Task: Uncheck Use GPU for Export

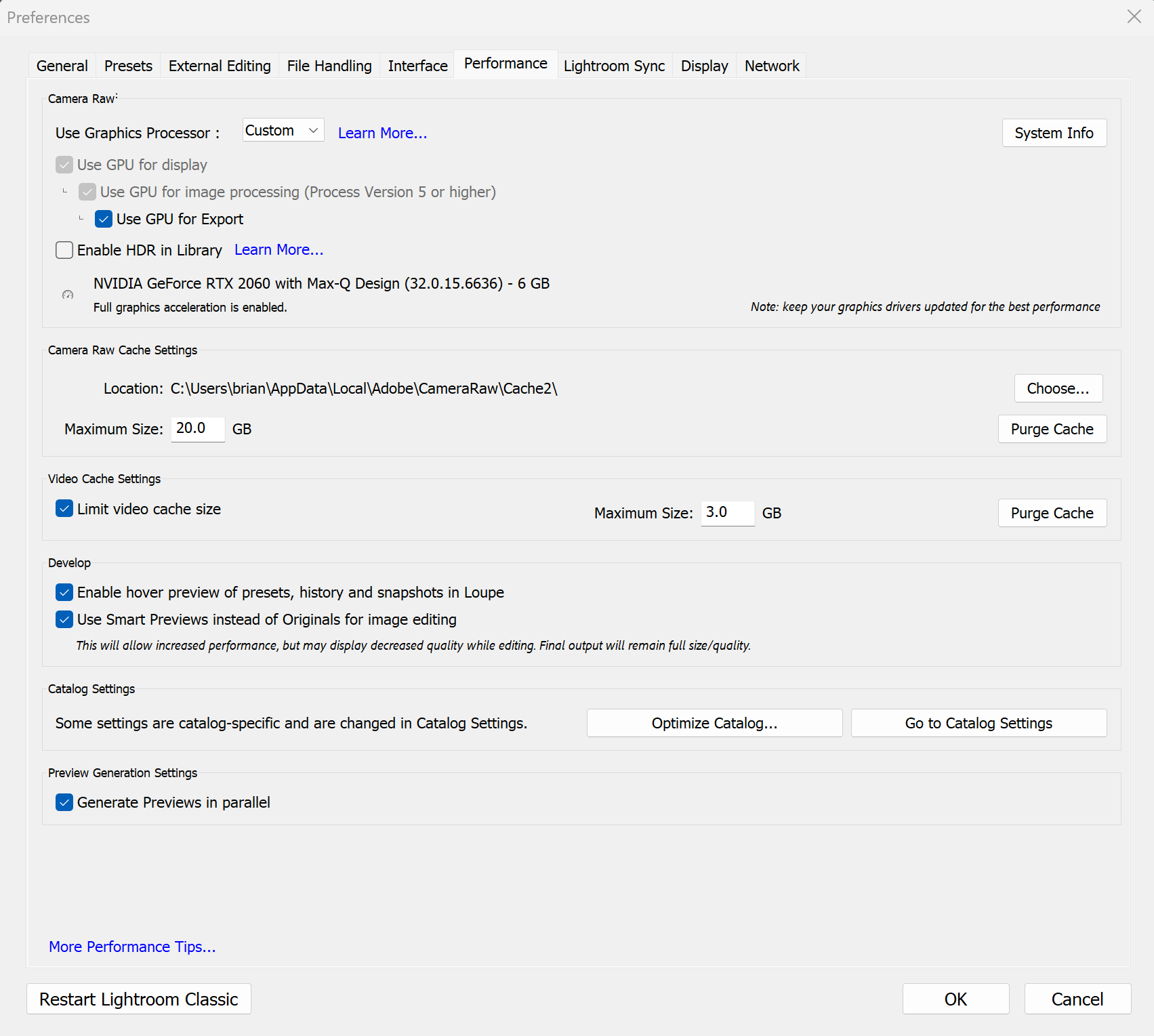Action: click(x=103, y=219)
